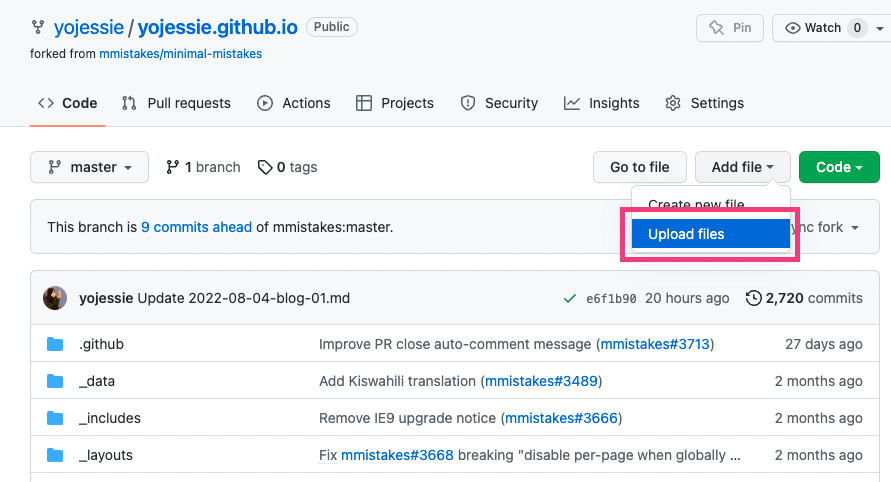The image size is (891, 482).
Task: Open the green Code dropdown button
Action: [x=839, y=167]
